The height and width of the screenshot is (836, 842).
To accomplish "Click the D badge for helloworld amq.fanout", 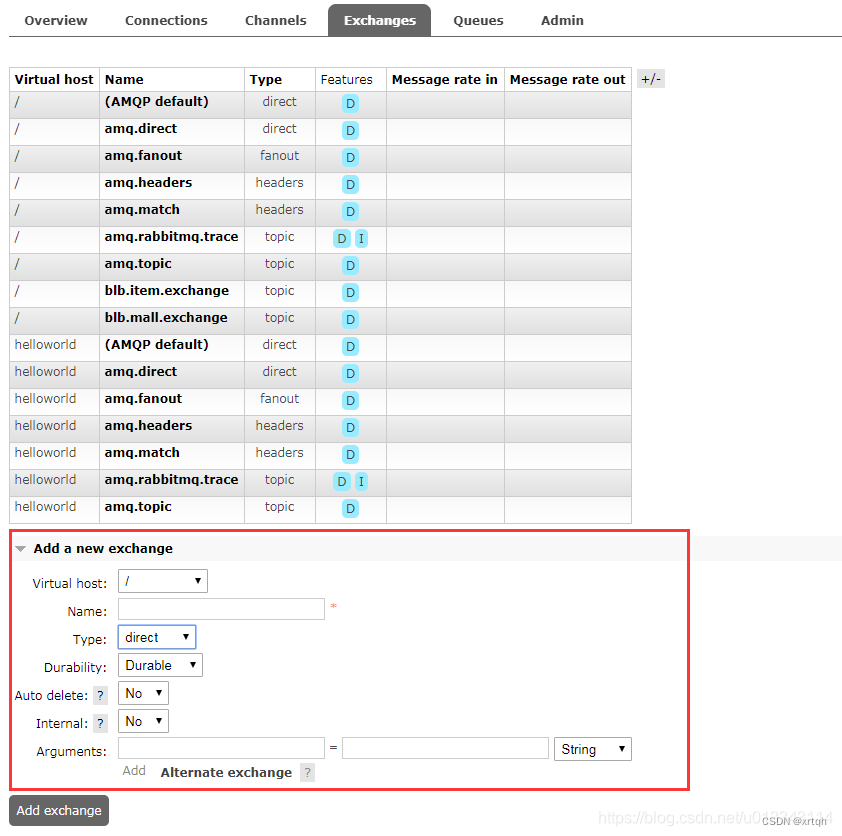I will click(350, 401).
